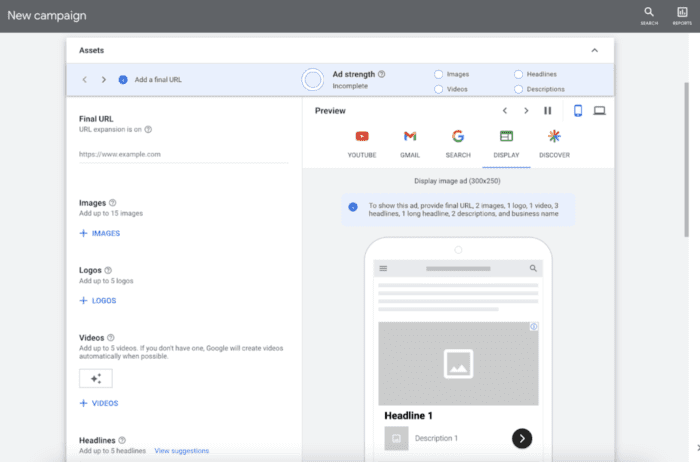Go to next preview with right chevron
This screenshot has height=462, width=700.
(526, 110)
